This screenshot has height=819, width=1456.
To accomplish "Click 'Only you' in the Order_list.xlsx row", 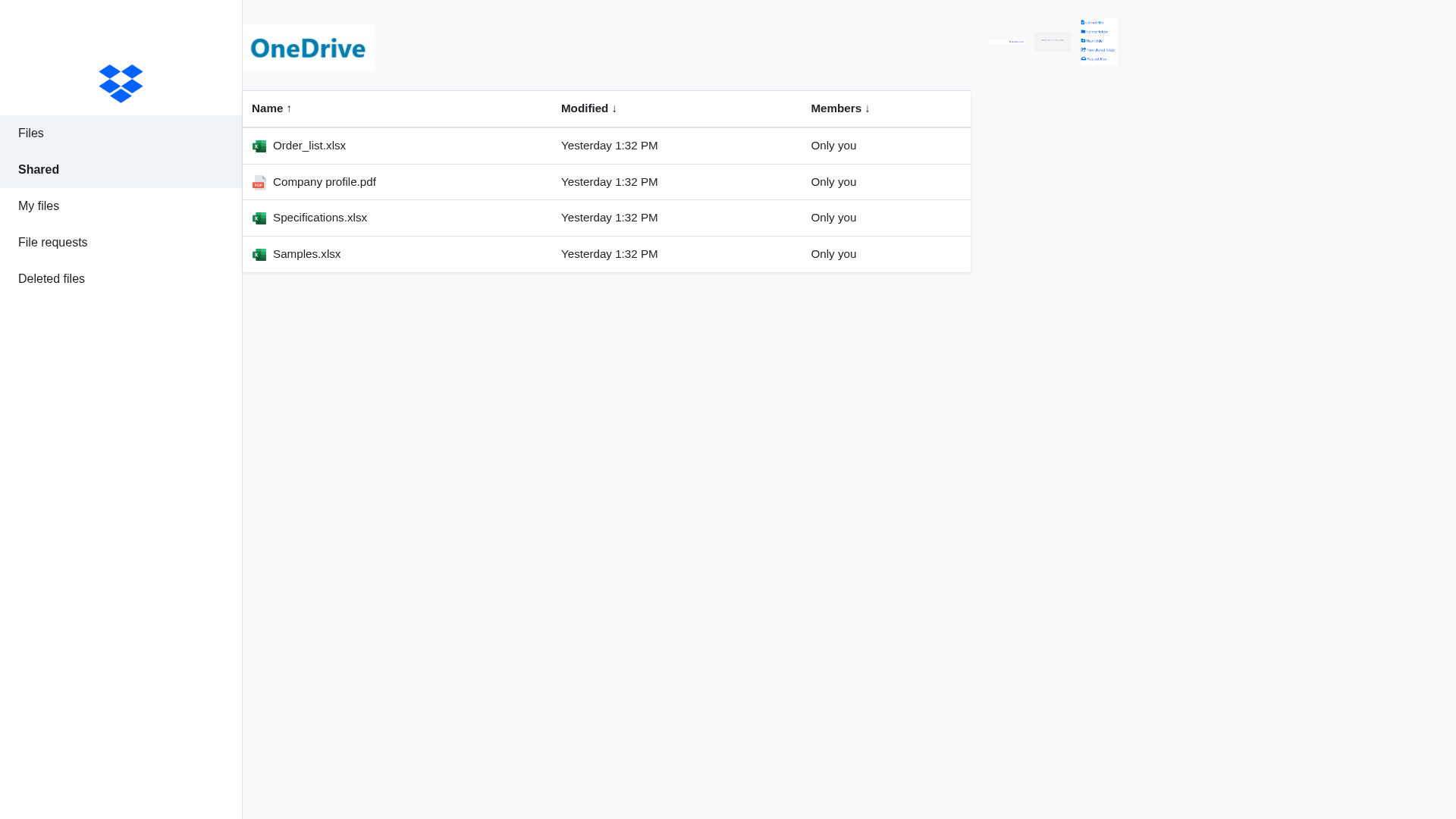I will coord(833,146).
